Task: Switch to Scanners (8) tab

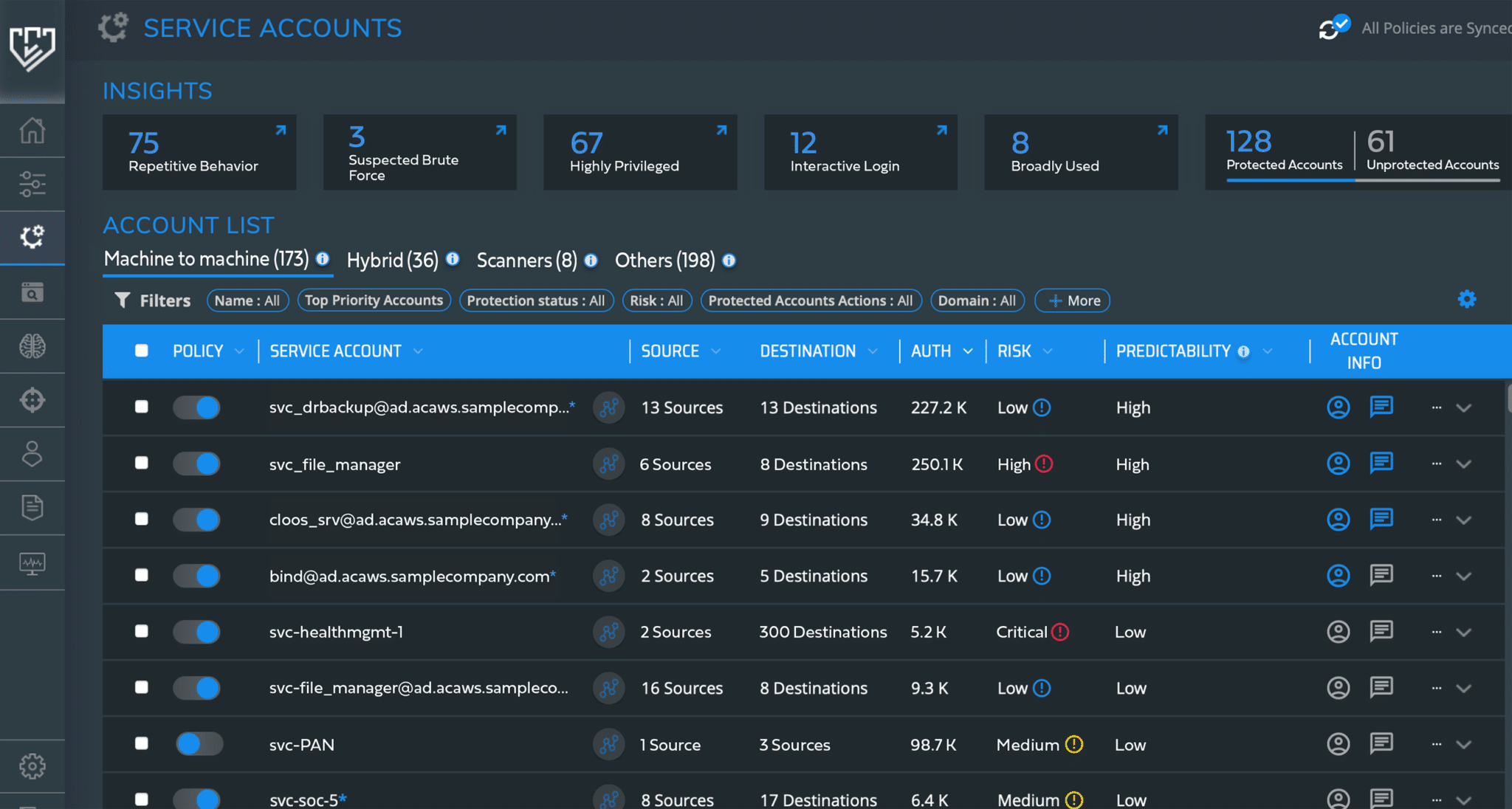Action: coord(526,261)
